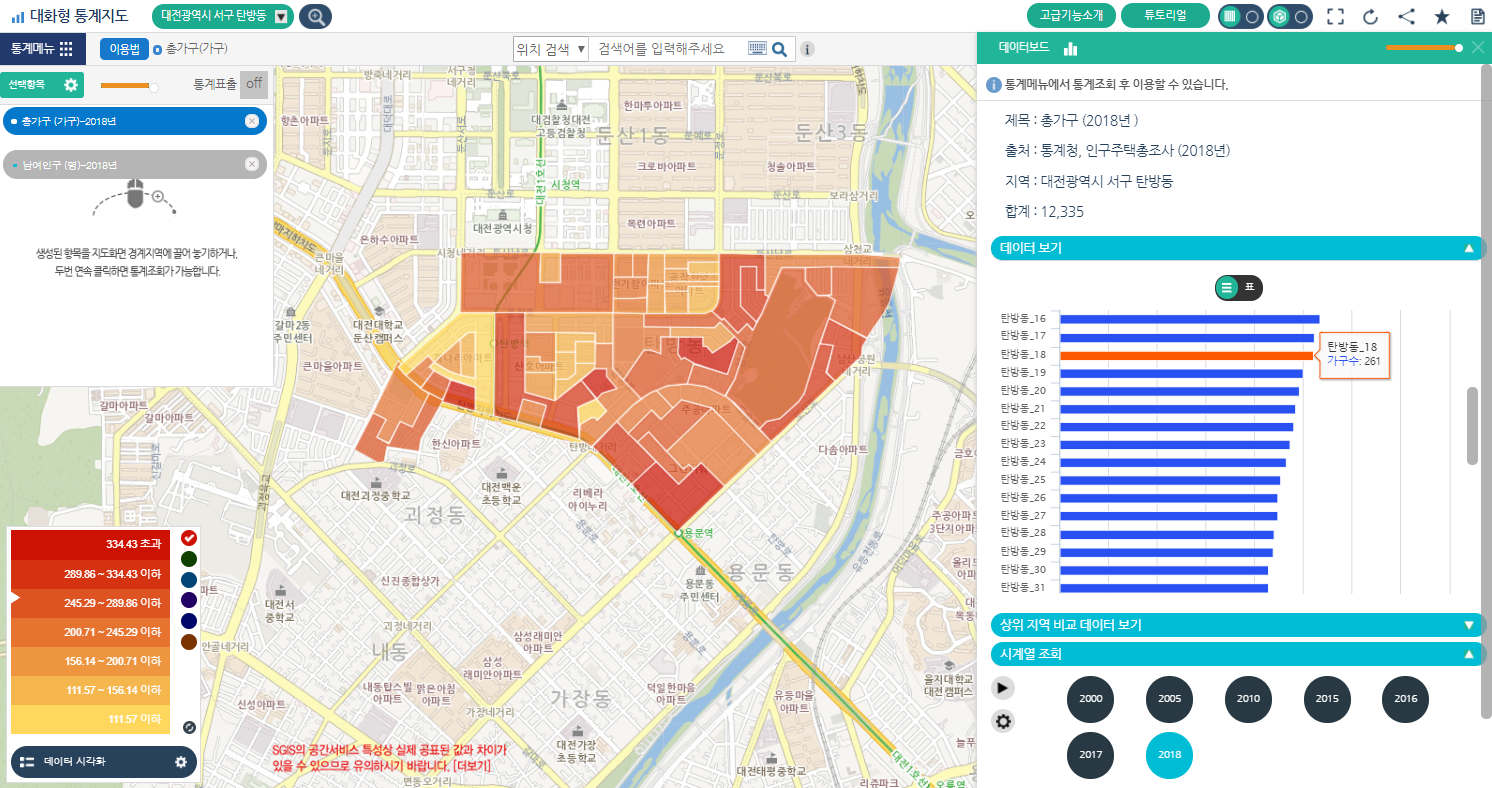Select year 2010 in time series
Image resolution: width=1492 pixels, height=788 pixels.
pyautogui.click(x=1247, y=699)
